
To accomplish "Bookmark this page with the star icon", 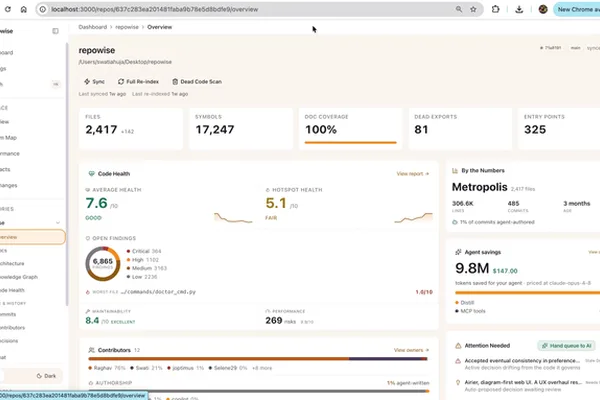I will click(473, 9).
